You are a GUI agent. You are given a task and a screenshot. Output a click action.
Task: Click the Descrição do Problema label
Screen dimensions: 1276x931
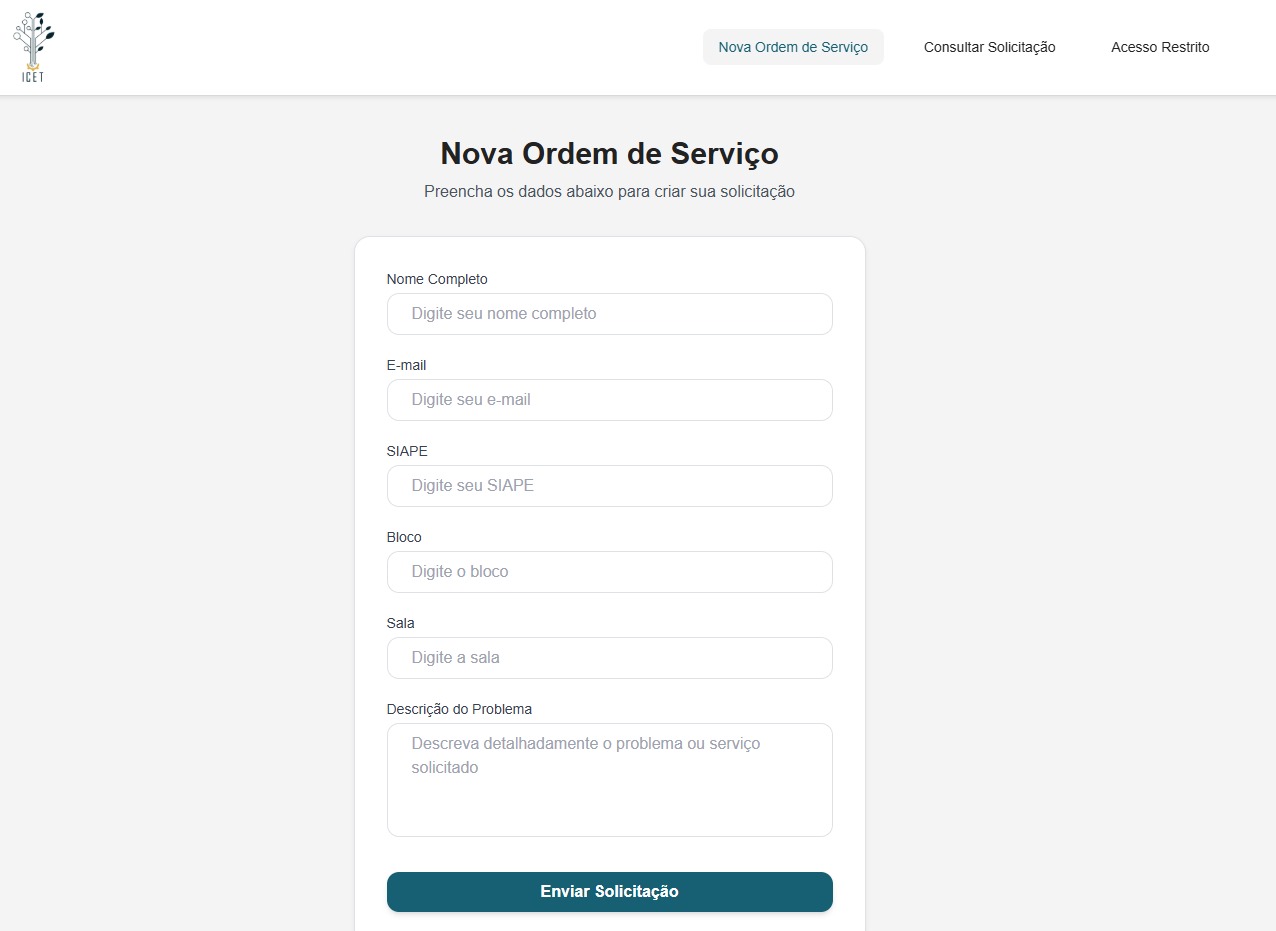[x=459, y=709]
